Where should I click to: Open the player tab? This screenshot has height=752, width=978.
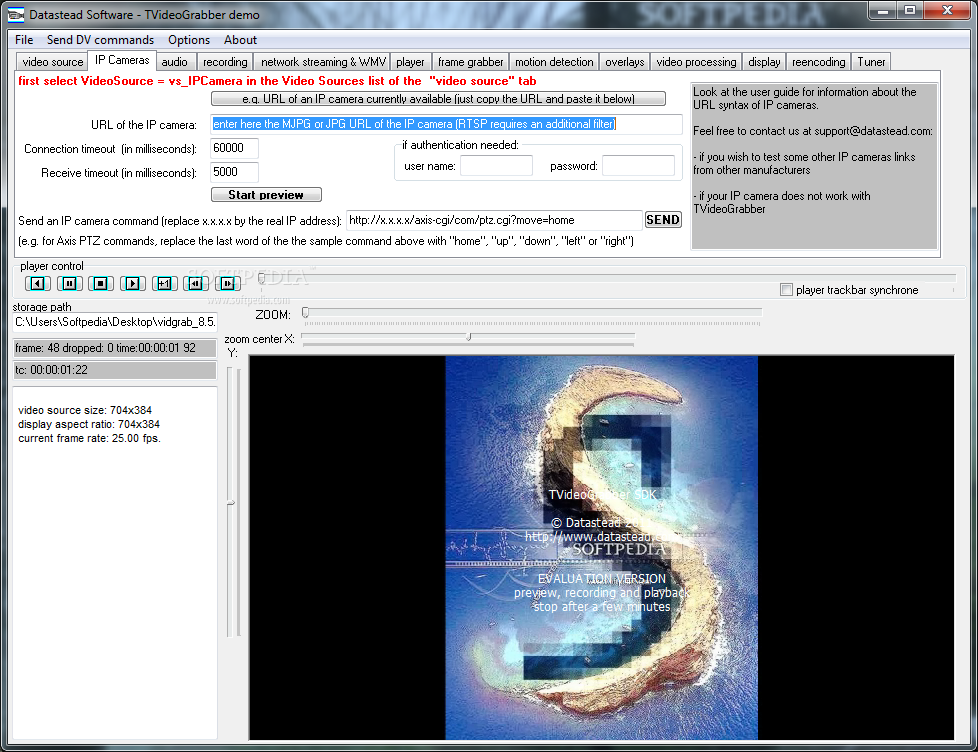[410, 62]
